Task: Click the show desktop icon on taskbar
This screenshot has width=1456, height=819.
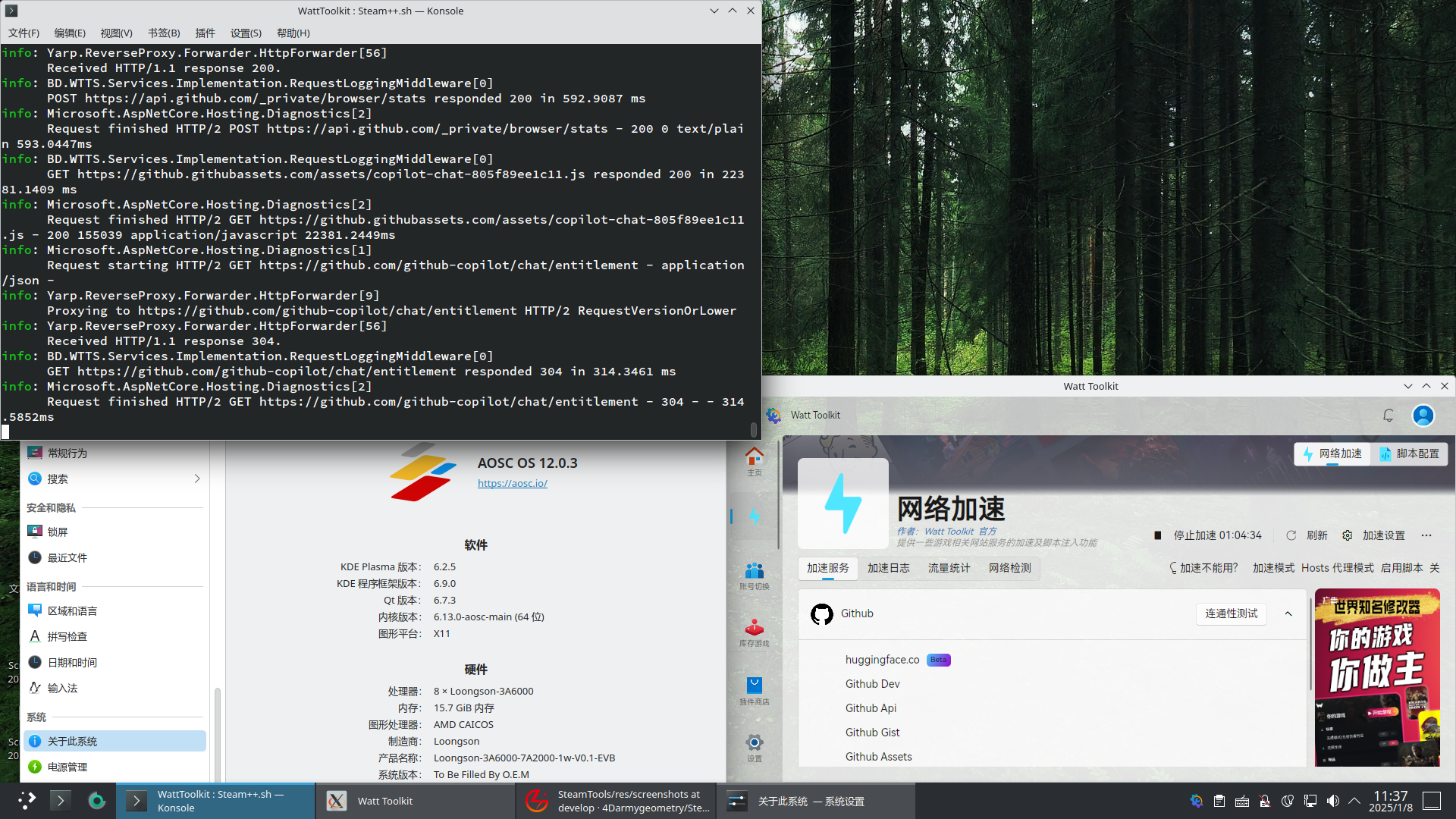Action: 1432,801
